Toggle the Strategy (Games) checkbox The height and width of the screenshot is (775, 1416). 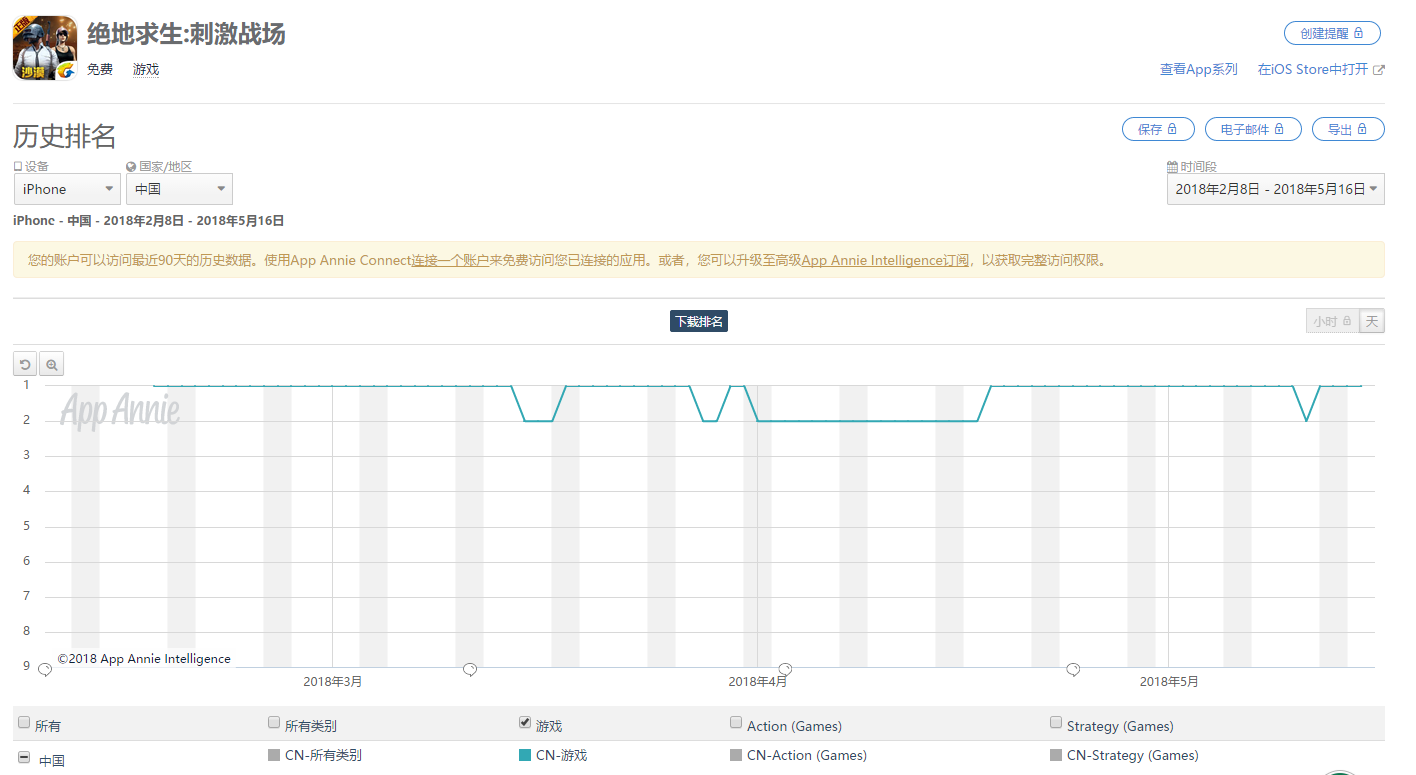[1056, 723]
